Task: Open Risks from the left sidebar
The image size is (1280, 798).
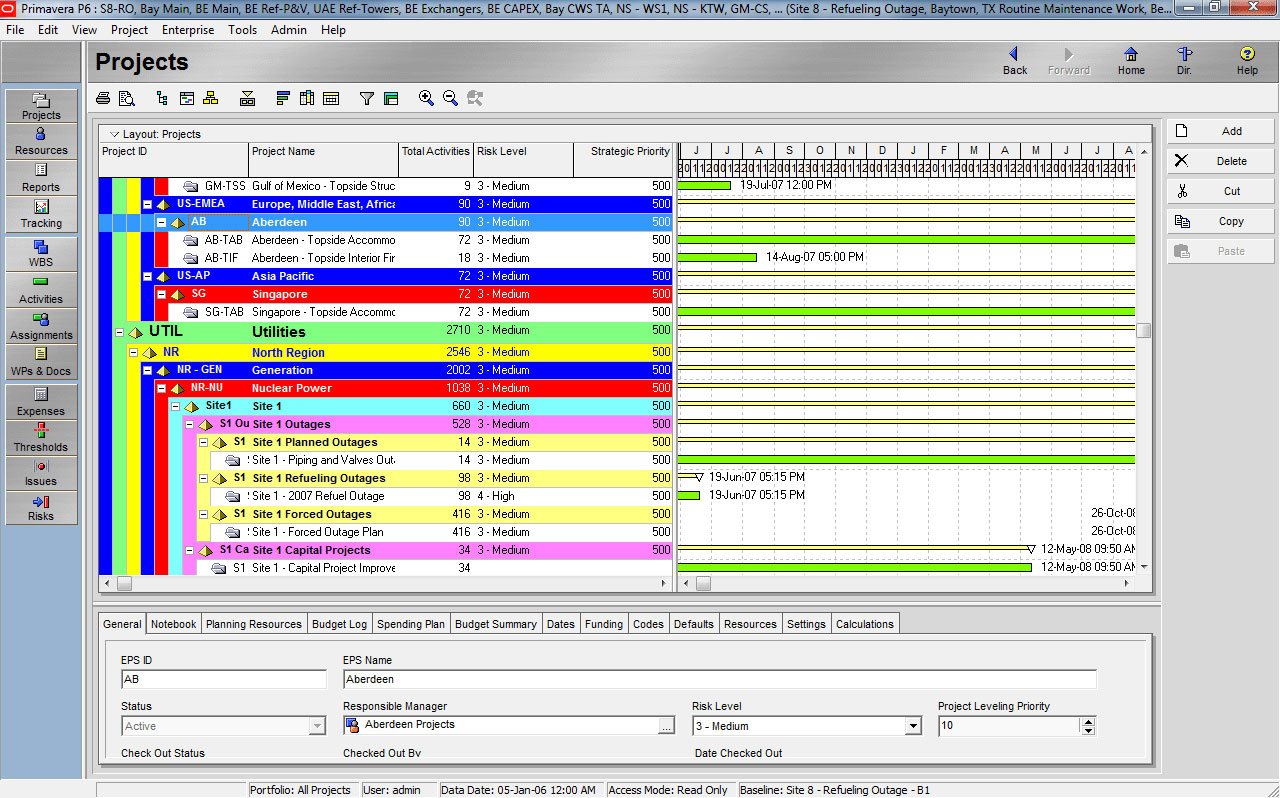Action: click(x=41, y=507)
